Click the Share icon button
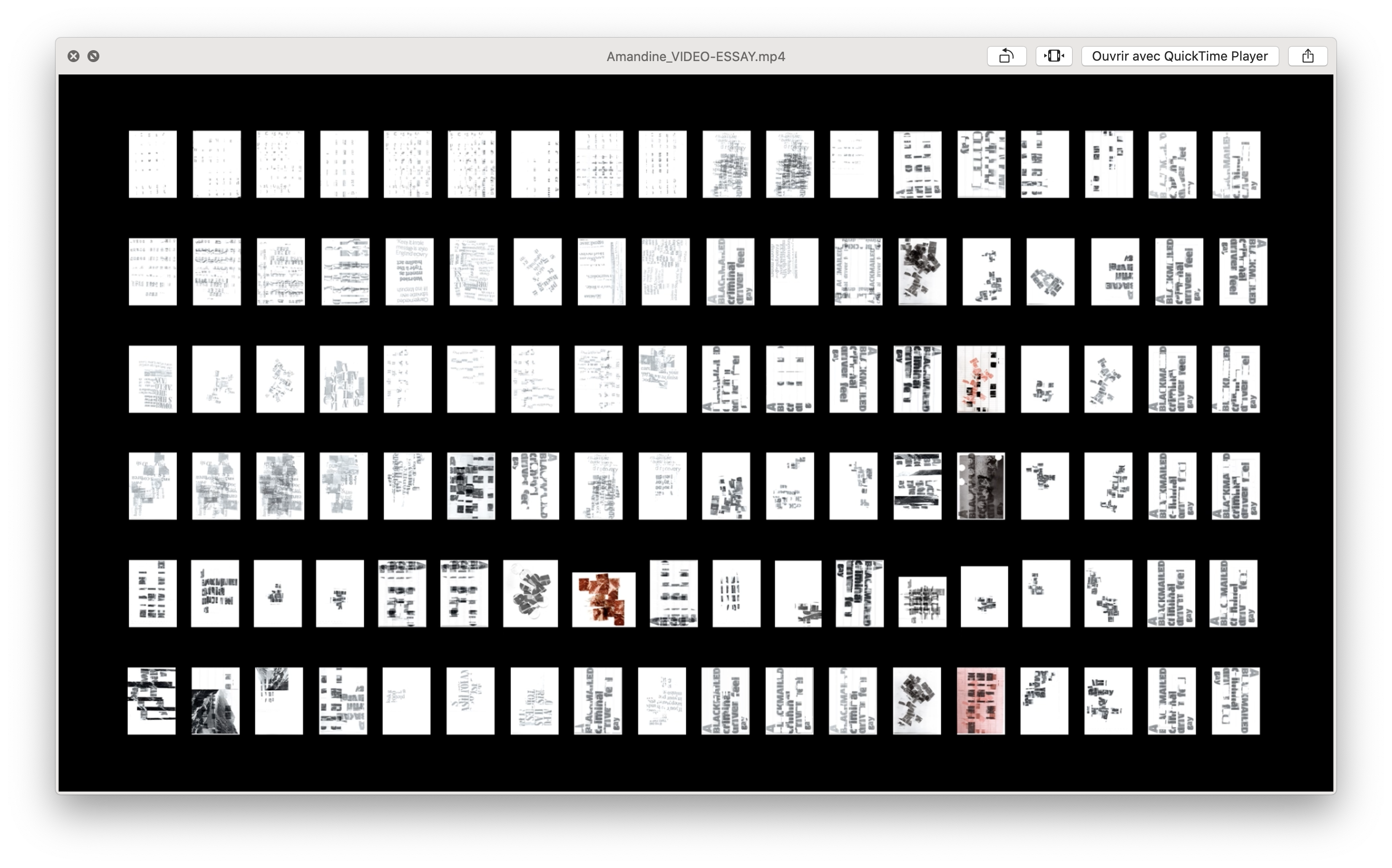This screenshot has width=1392, height=868. click(x=1308, y=56)
